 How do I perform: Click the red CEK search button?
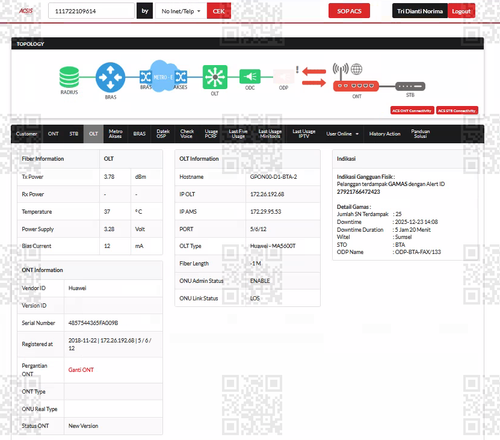[219, 11]
